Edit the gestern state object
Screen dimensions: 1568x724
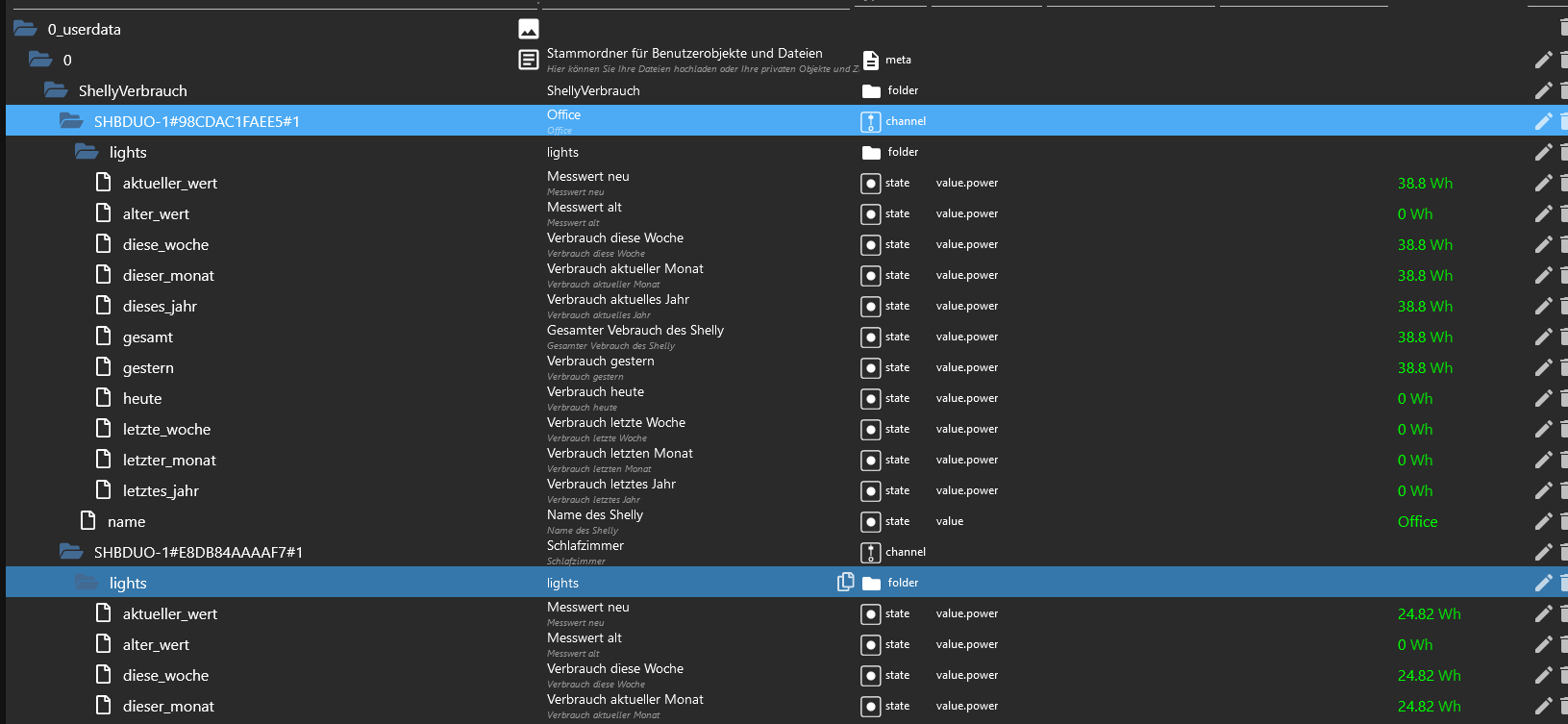pyautogui.click(x=1543, y=367)
